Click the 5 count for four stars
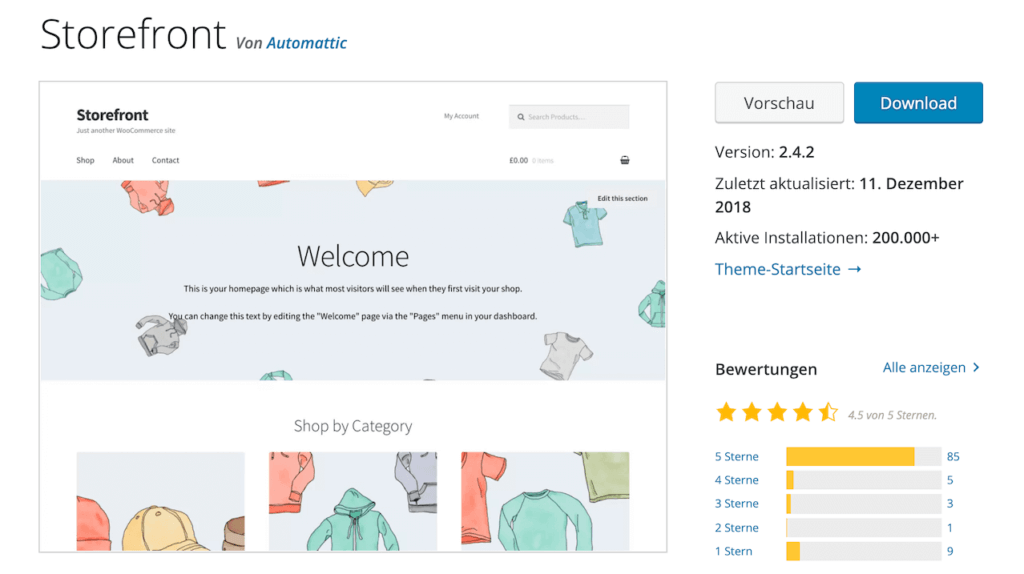Screen dimensions: 1024x574 [950, 480]
